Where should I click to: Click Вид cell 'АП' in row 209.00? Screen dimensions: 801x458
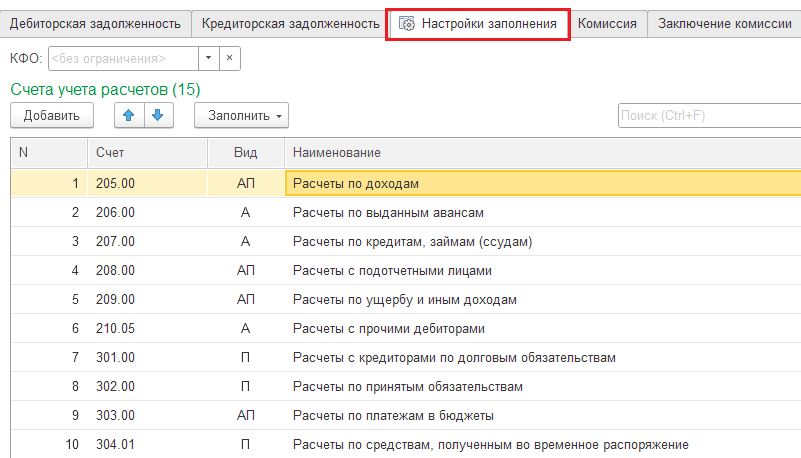(246, 300)
